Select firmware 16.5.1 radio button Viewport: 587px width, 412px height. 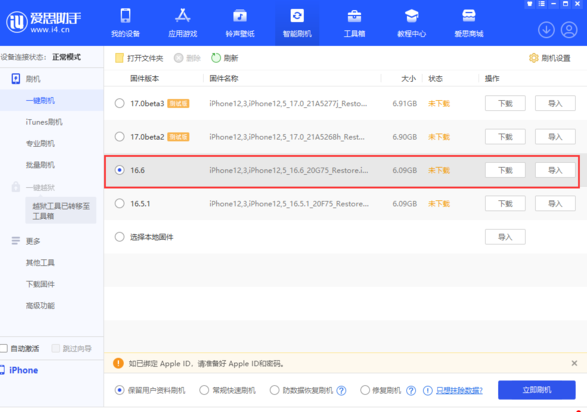pyautogui.click(x=119, y=203)
